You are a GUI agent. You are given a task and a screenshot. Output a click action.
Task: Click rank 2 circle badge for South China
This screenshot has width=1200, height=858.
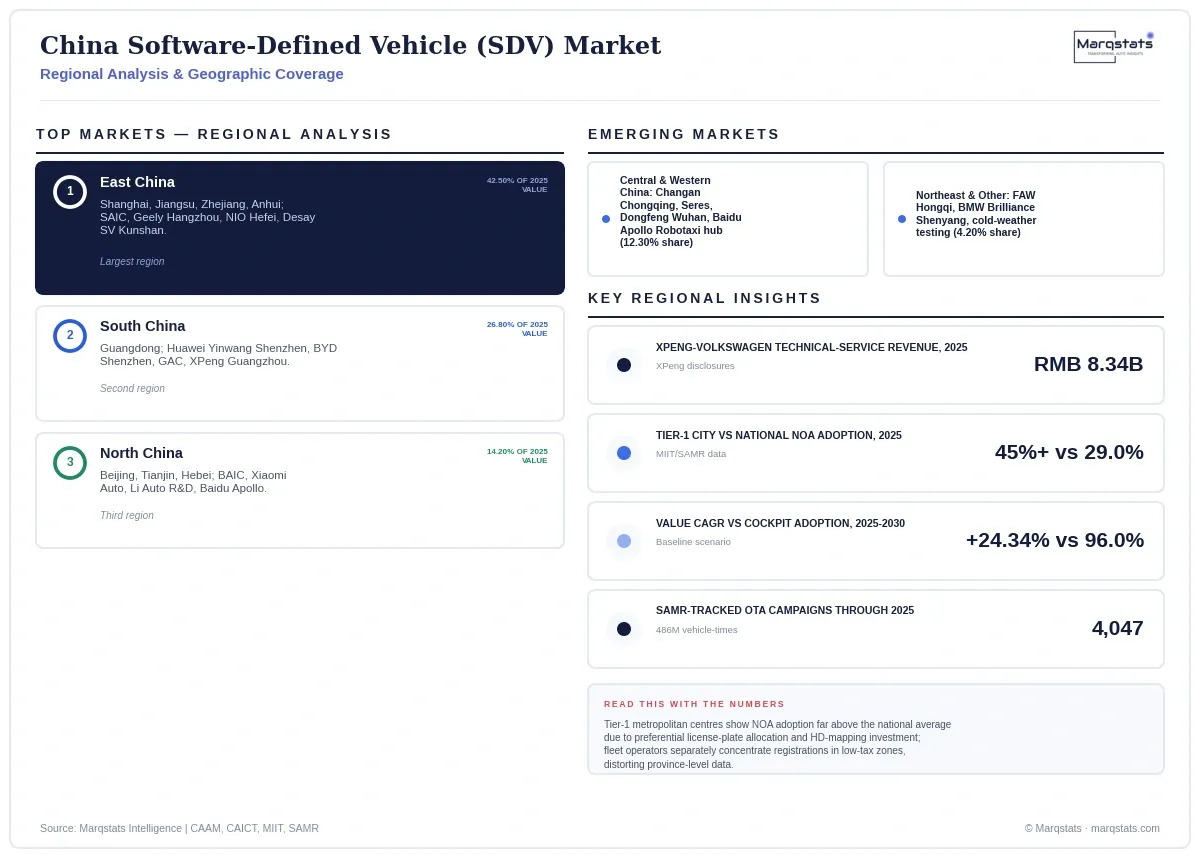pos(70,336)
